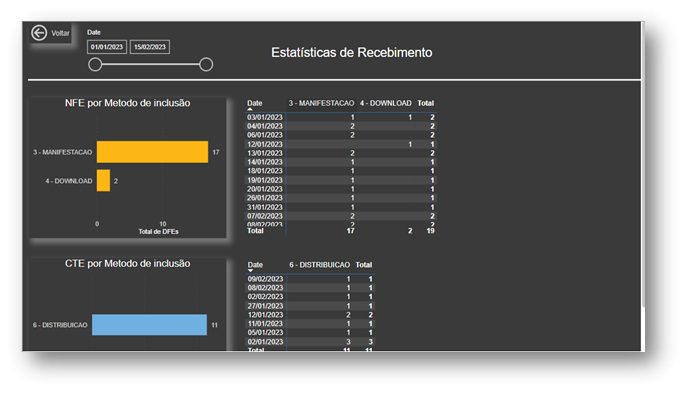Sort NFE table by Date column header
The width and height of the screenshot is (687, 394).
click(255, 103)
